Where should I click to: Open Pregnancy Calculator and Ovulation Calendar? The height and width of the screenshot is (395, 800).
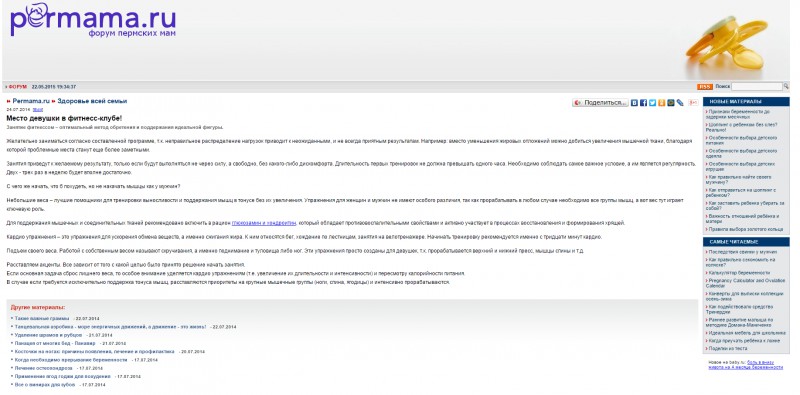tap(744, 283)
